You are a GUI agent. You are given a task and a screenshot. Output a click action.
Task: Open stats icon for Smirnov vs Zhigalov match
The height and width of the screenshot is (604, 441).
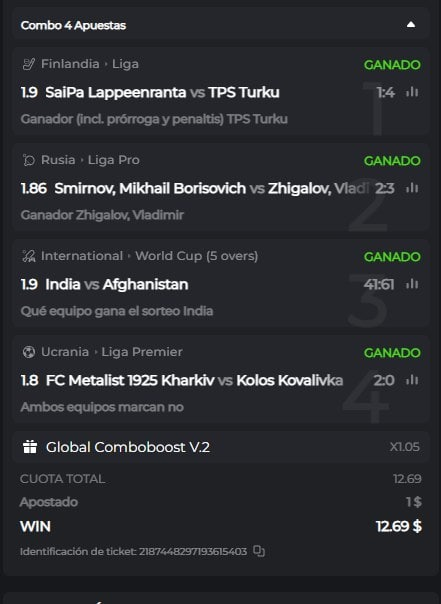pos(412,188)
